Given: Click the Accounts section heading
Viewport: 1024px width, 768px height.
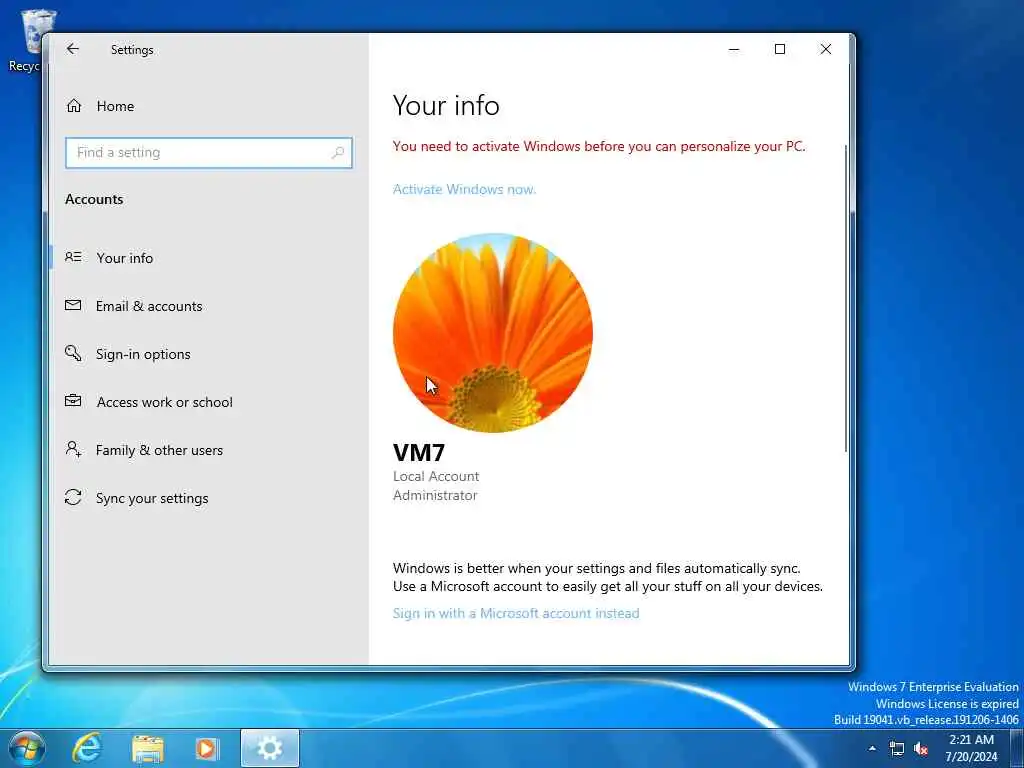Looking at the screenshot, I should click(94, 199).
